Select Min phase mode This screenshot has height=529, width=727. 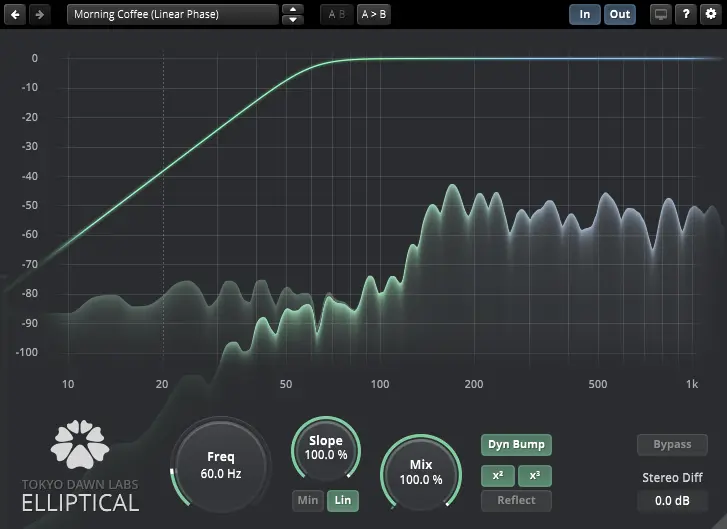click(308, 500)
